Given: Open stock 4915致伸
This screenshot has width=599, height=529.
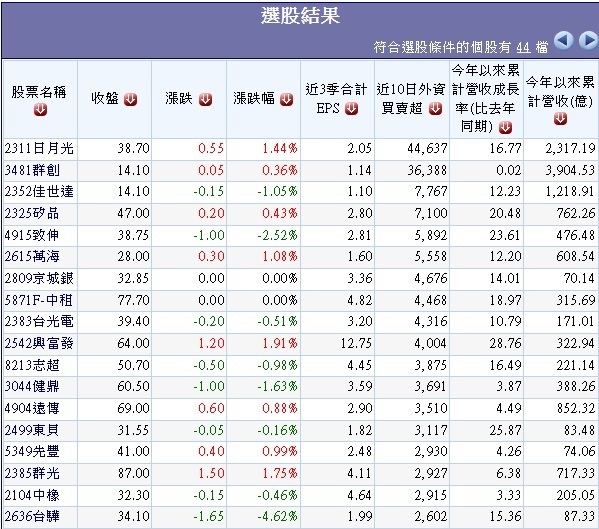Looking at the screenshot, I should (x=32, y=235).
